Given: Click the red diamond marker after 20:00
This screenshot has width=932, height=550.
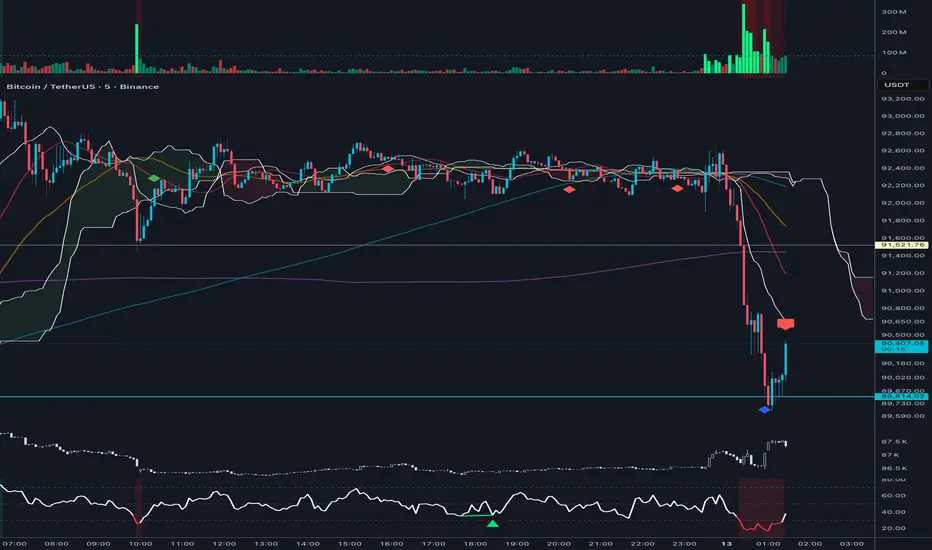Looking at the screenshot, I should pos(569,190).
